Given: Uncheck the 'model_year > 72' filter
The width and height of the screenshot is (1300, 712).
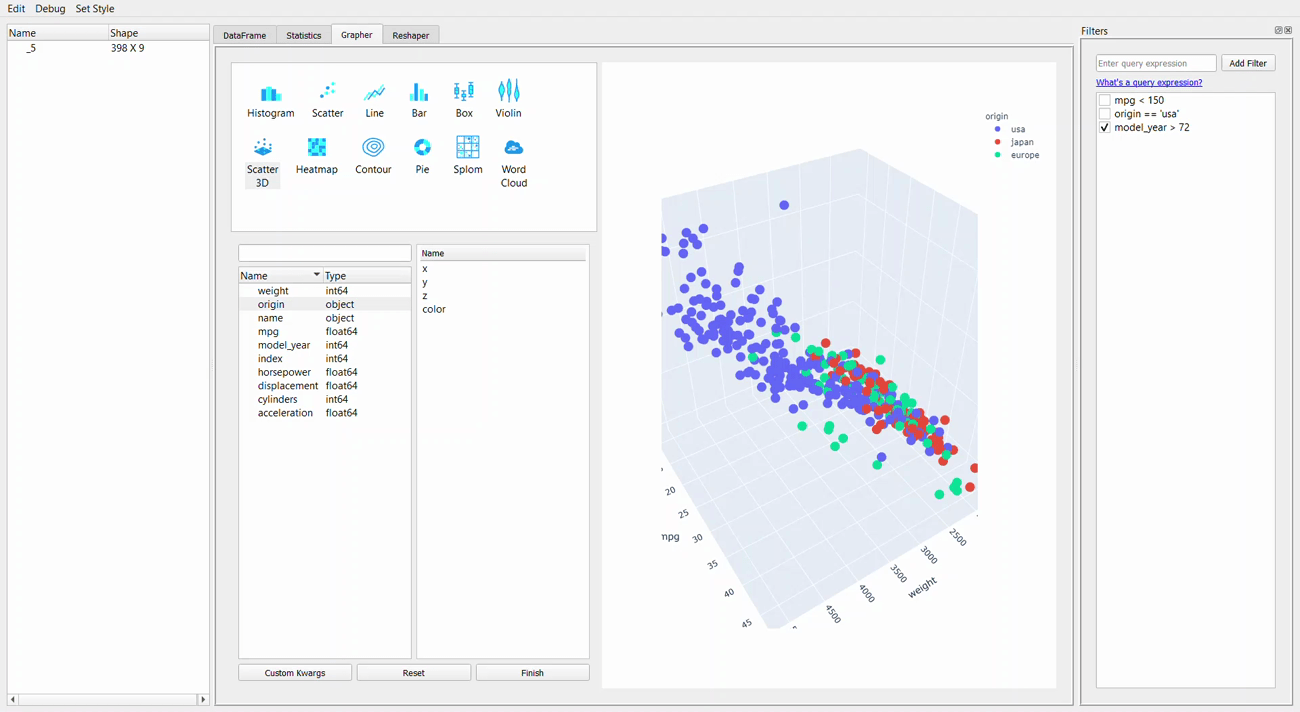Looking at the screenshot, I should [1105, 128].
